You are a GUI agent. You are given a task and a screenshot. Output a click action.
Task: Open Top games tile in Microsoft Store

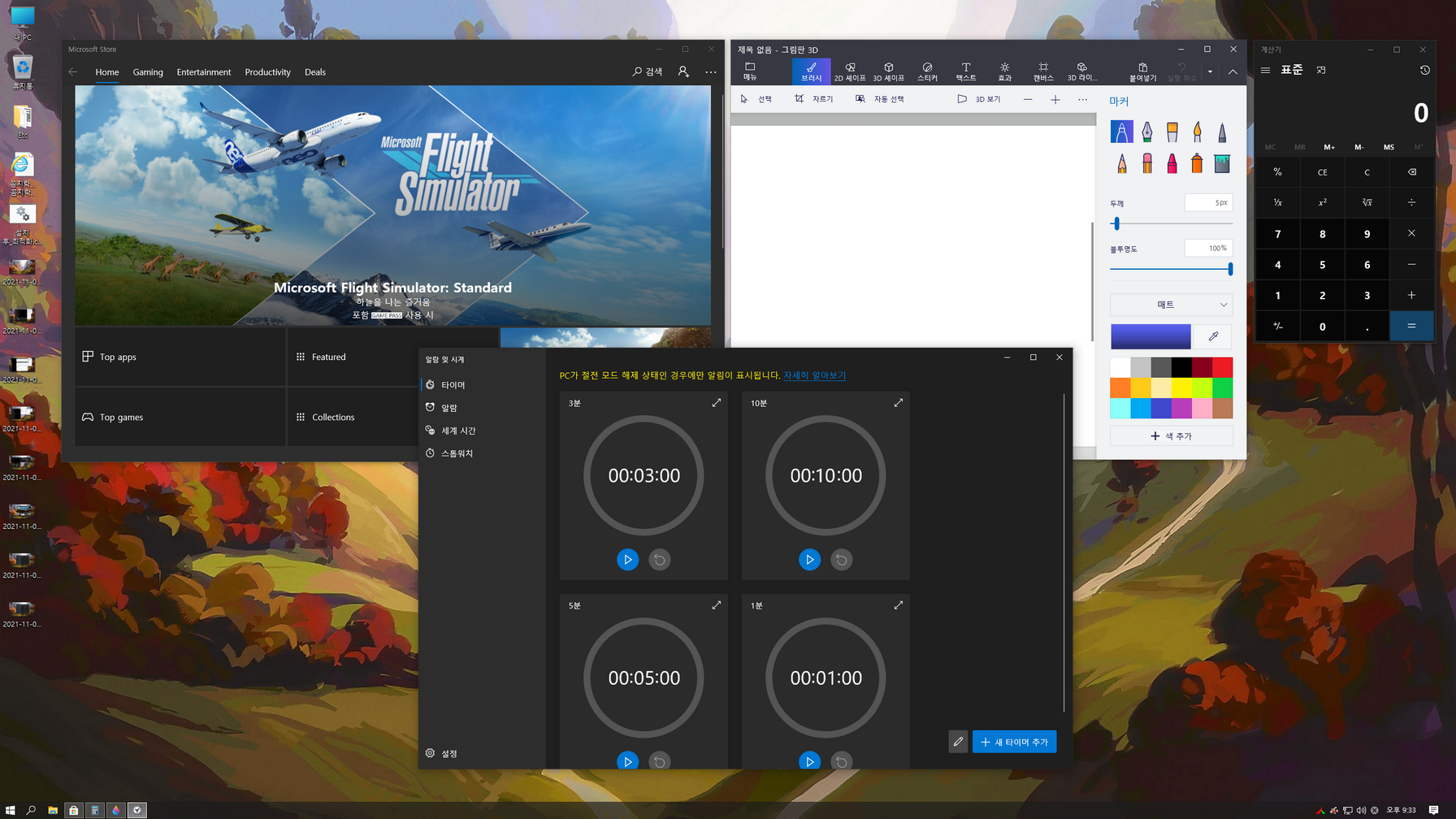tap(180, 417)
